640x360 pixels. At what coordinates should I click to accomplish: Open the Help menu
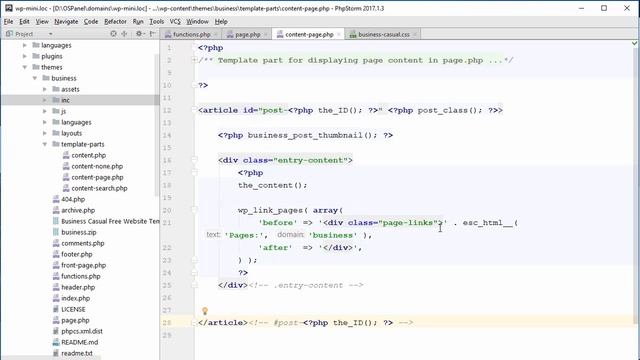[x=221, y=22]
